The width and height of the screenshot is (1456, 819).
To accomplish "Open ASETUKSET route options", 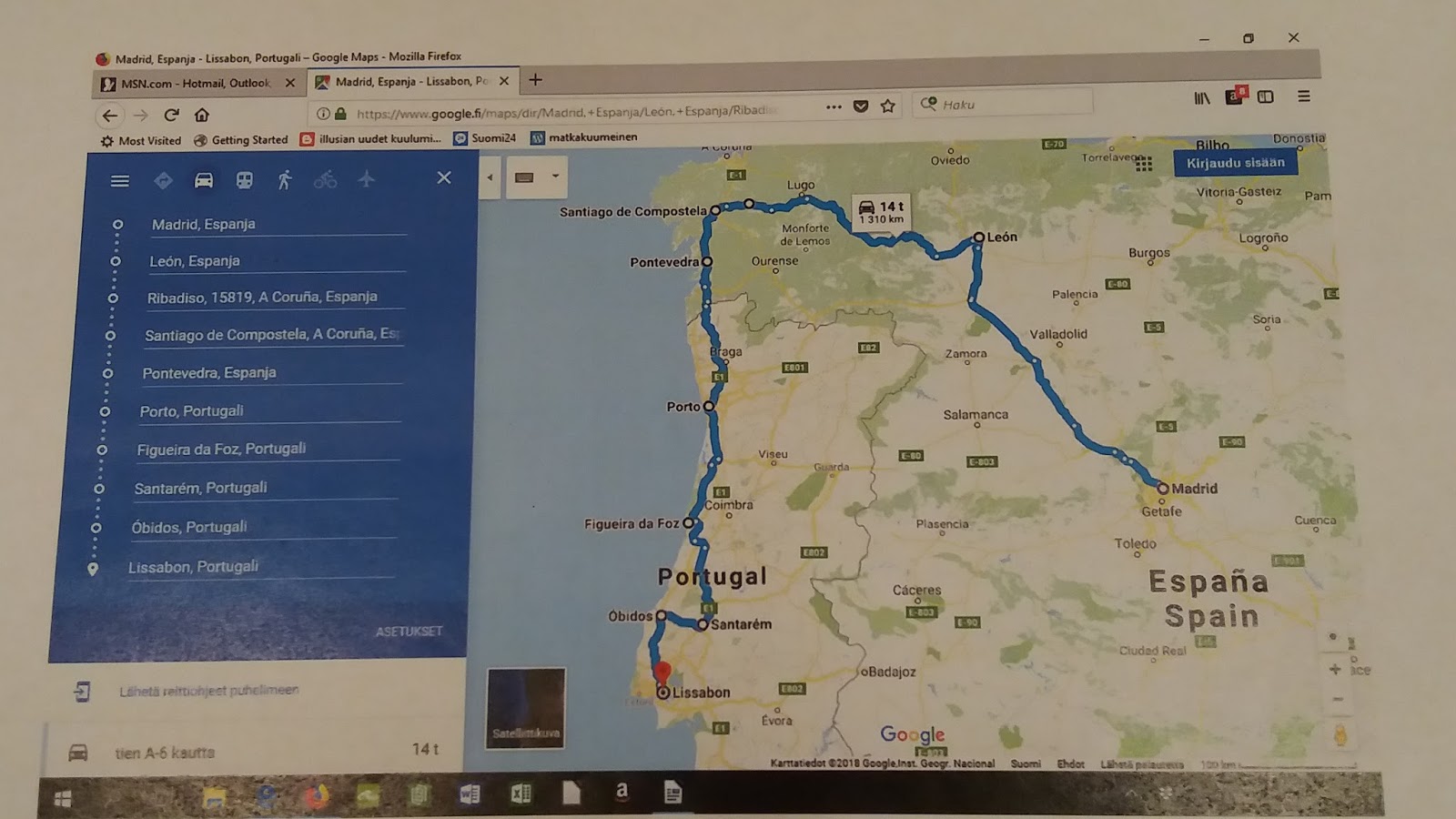I will tap(409, 632).
